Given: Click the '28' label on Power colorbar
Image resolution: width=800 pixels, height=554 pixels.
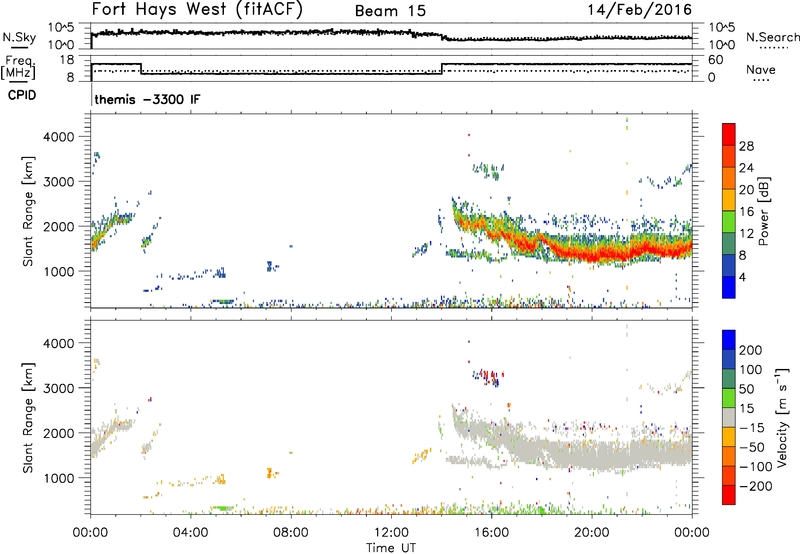Looking at the screenshot, I should pyautogui.click(x=746, y=146).
